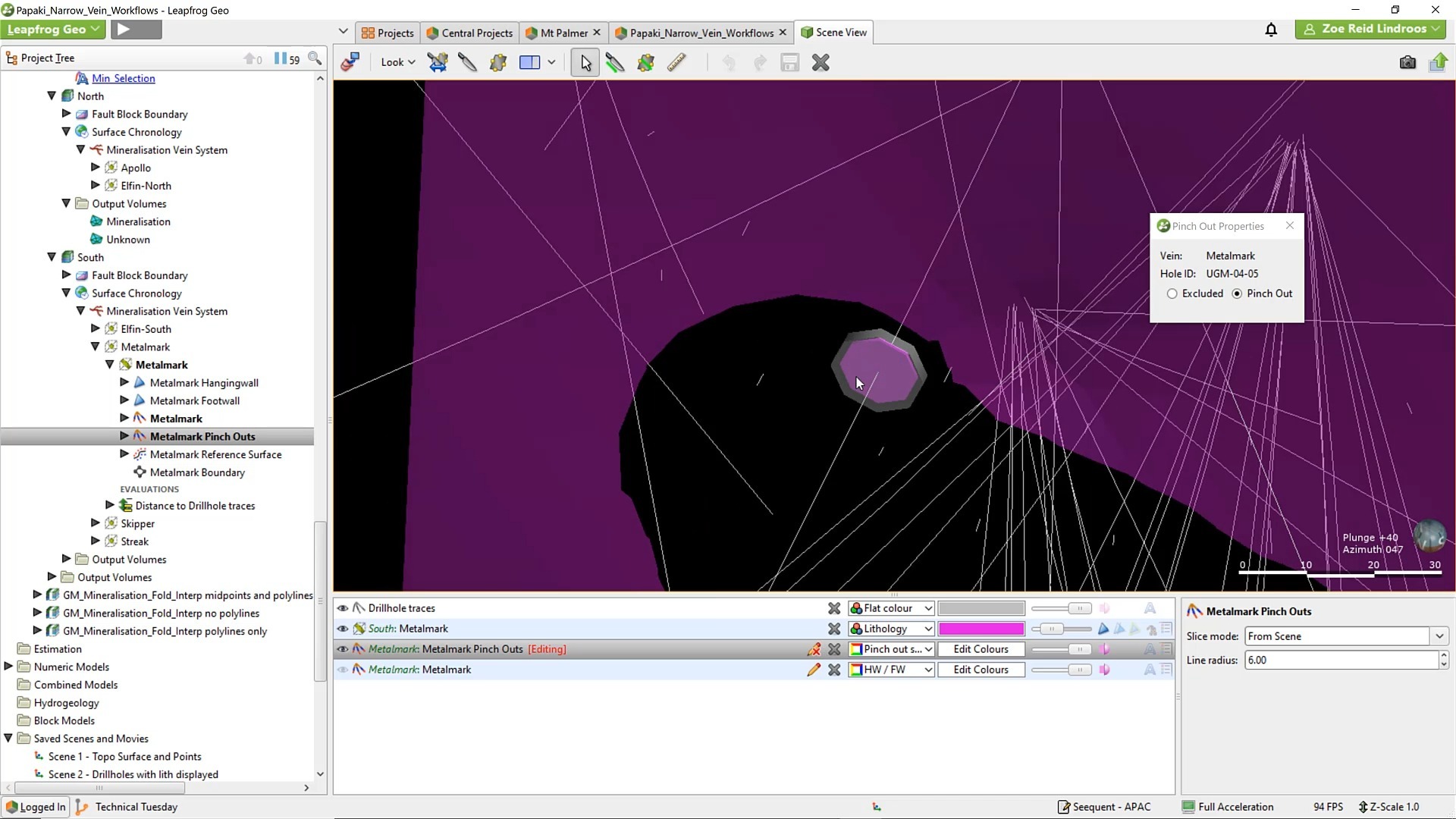Screen dimensions: 1456x819
Task: Select the Pinch Out radio button
Action: (x=1238, y=293)
